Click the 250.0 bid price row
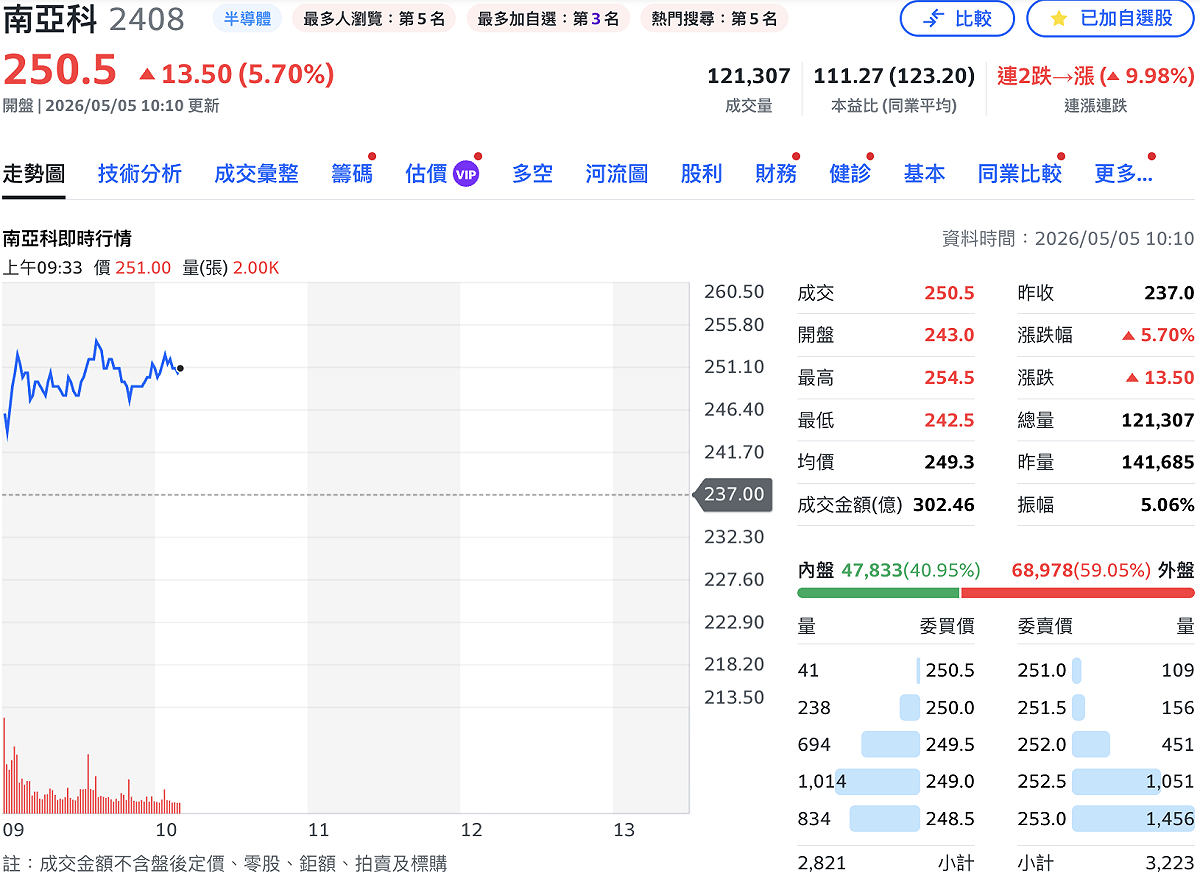 (886, 707)
